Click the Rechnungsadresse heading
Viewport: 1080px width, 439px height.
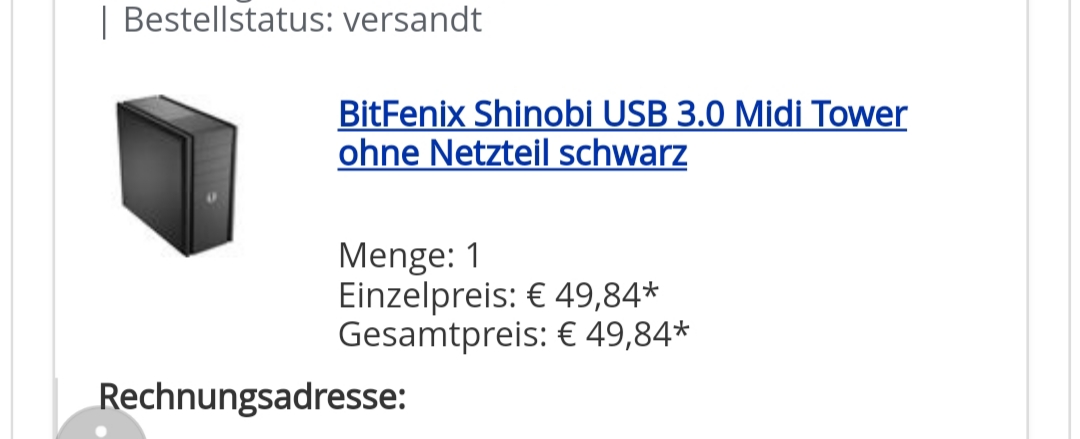(252, 396)
